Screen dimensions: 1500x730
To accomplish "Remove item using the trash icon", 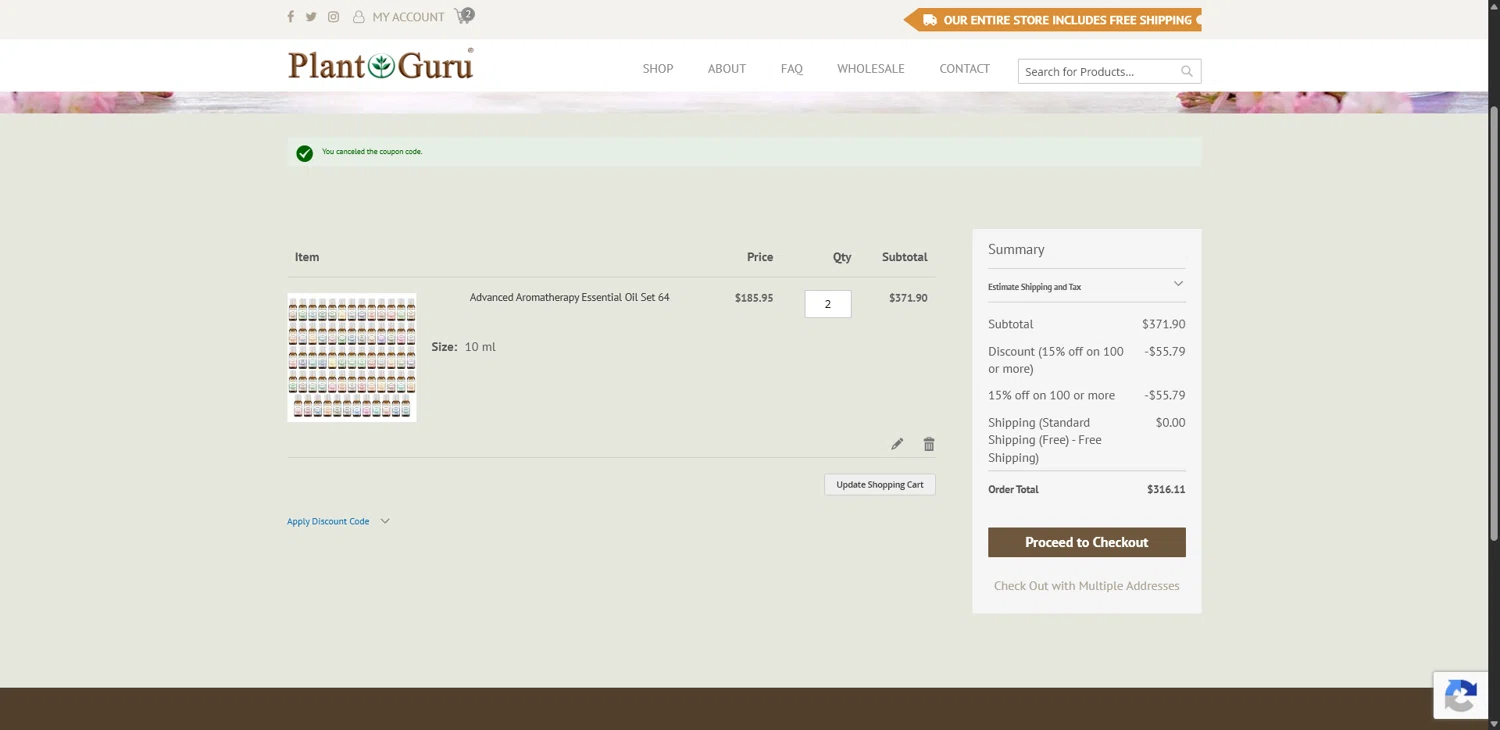I will pos(929,444).
